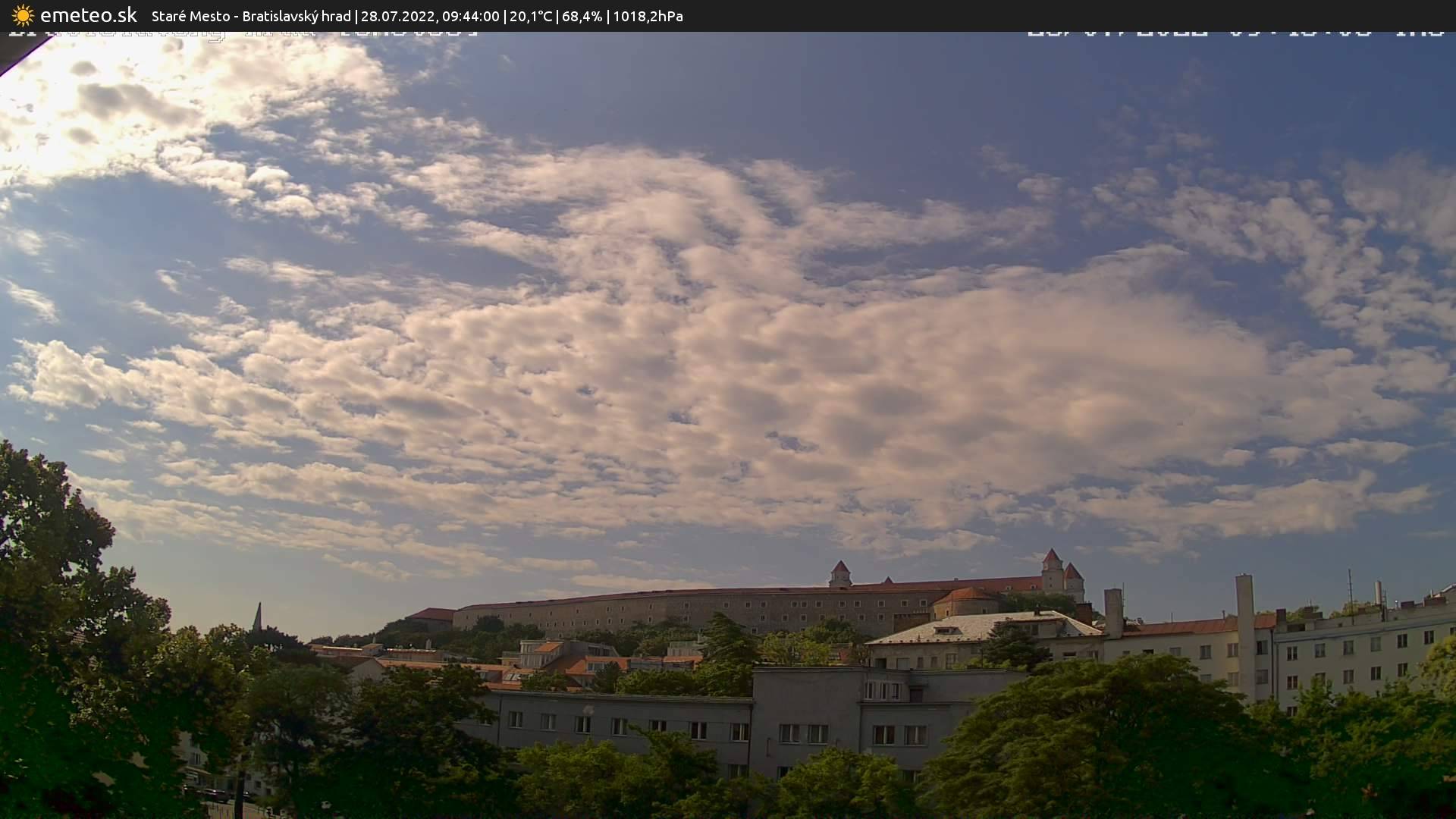Click the tallest castle tower
1456x819 pixels.
tap(1052, 570)
